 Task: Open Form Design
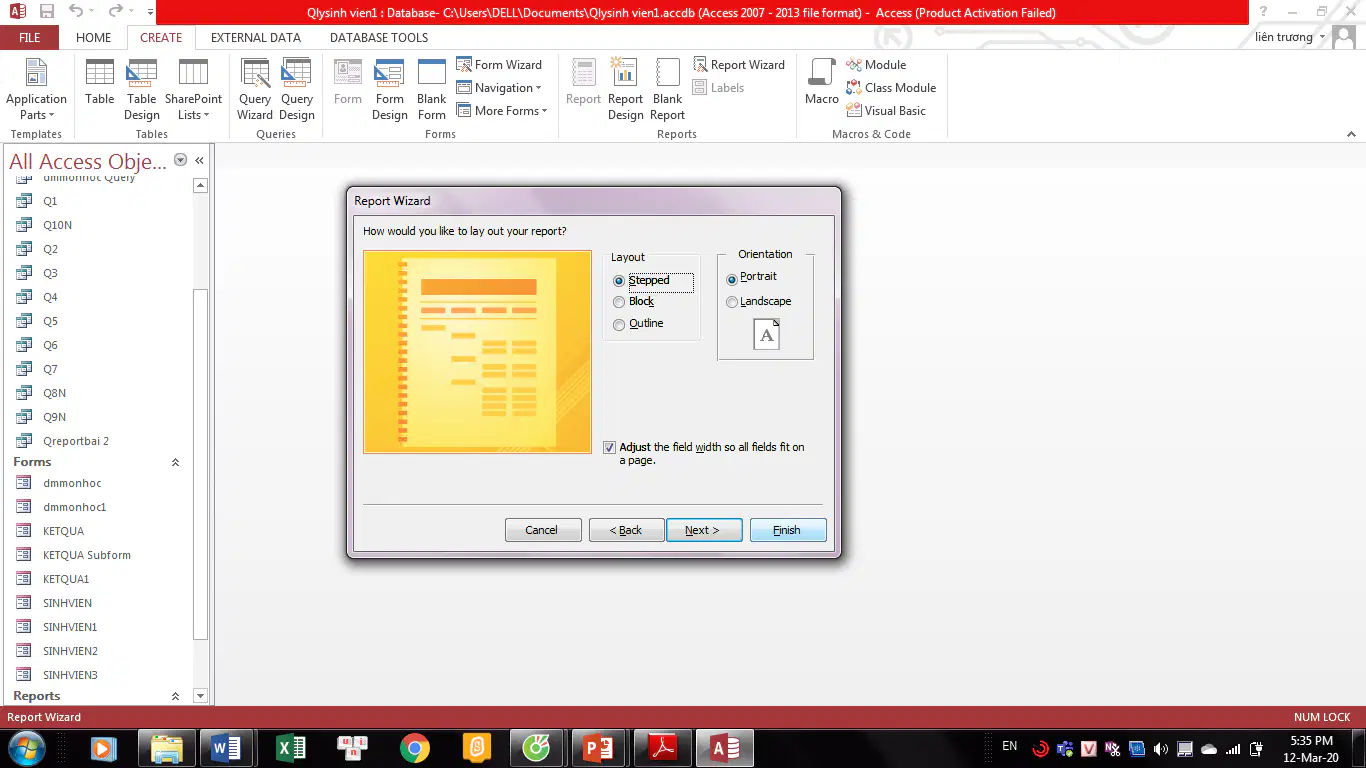tap(390, 89)
